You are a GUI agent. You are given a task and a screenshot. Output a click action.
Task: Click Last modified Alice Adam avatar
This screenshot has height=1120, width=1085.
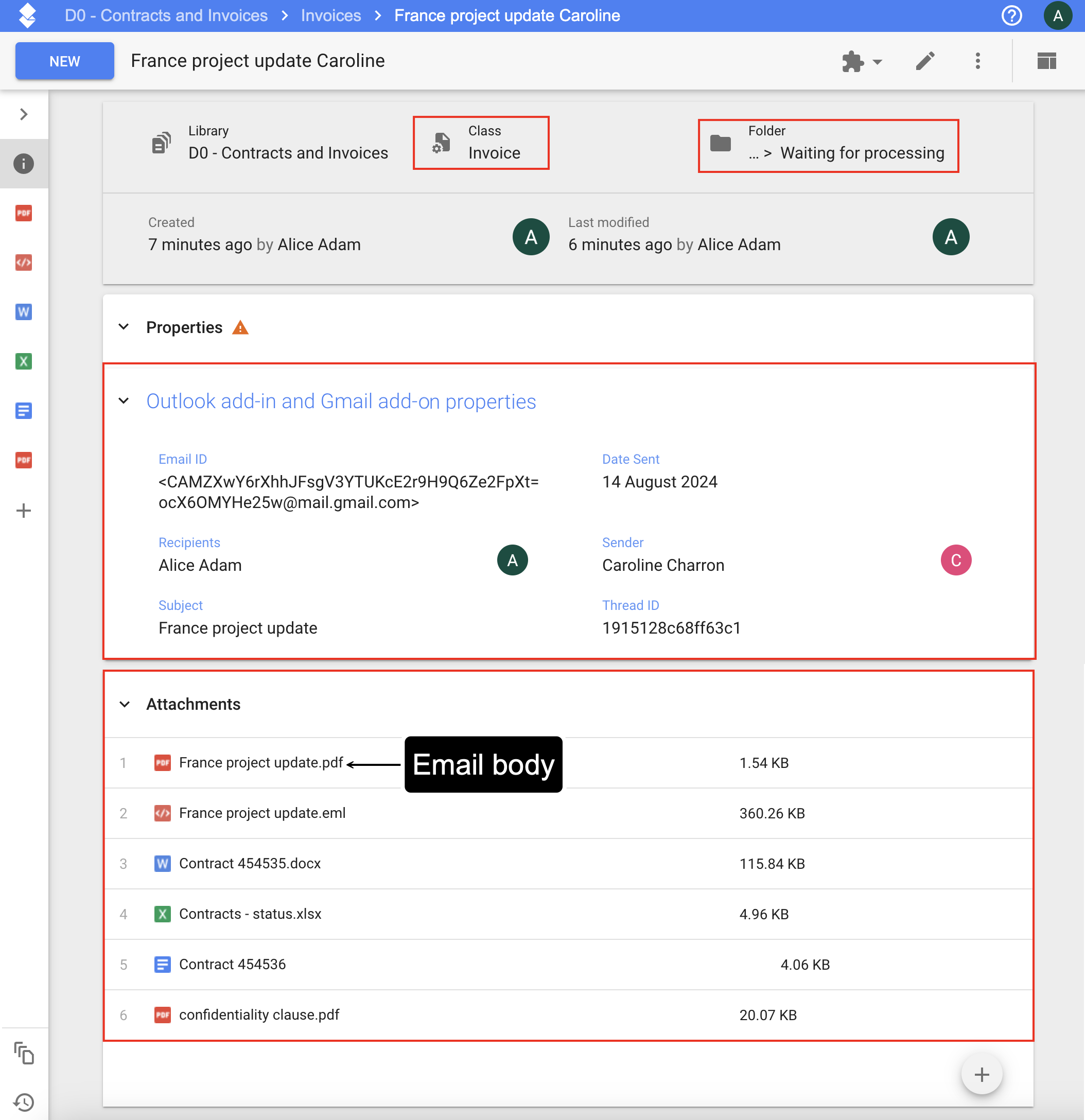coord(951,237)
